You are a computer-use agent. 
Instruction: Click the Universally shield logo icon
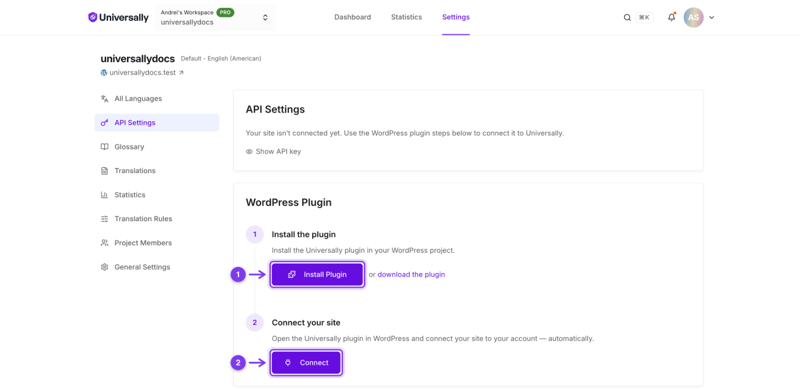coord(92,17)
